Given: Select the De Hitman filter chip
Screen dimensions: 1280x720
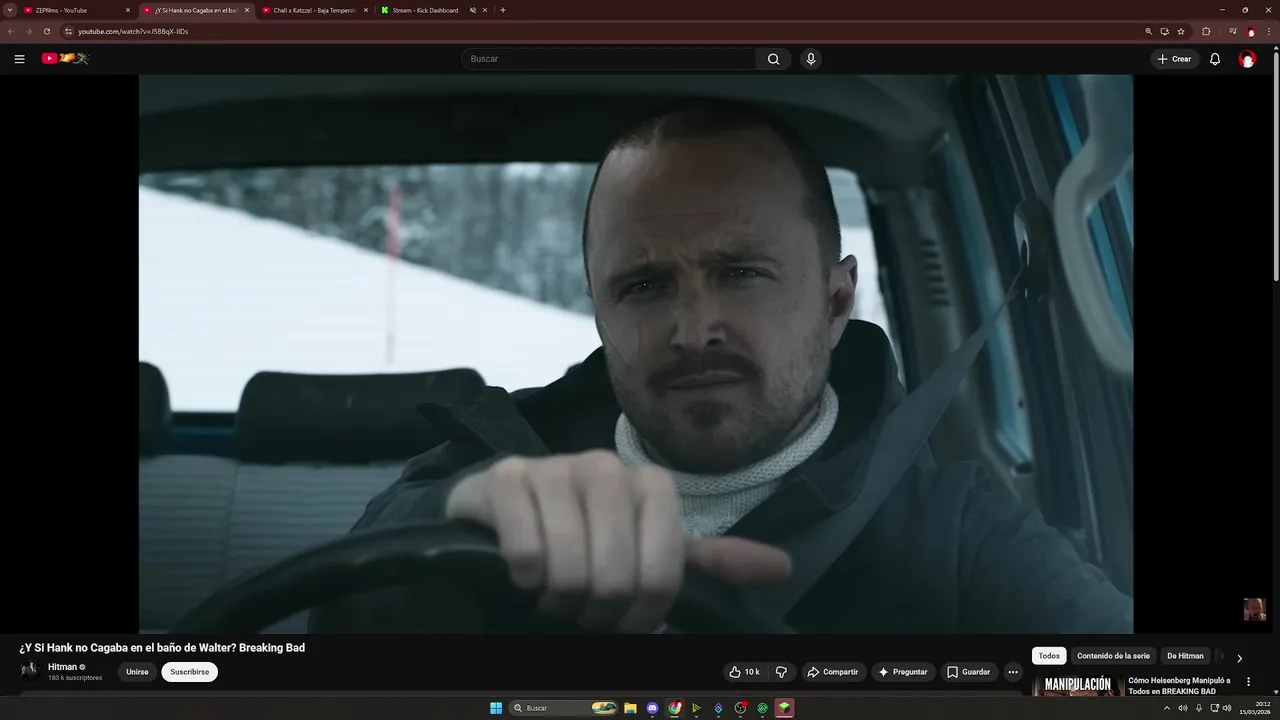Looking at the screenshot, I should pos(1185,656).
